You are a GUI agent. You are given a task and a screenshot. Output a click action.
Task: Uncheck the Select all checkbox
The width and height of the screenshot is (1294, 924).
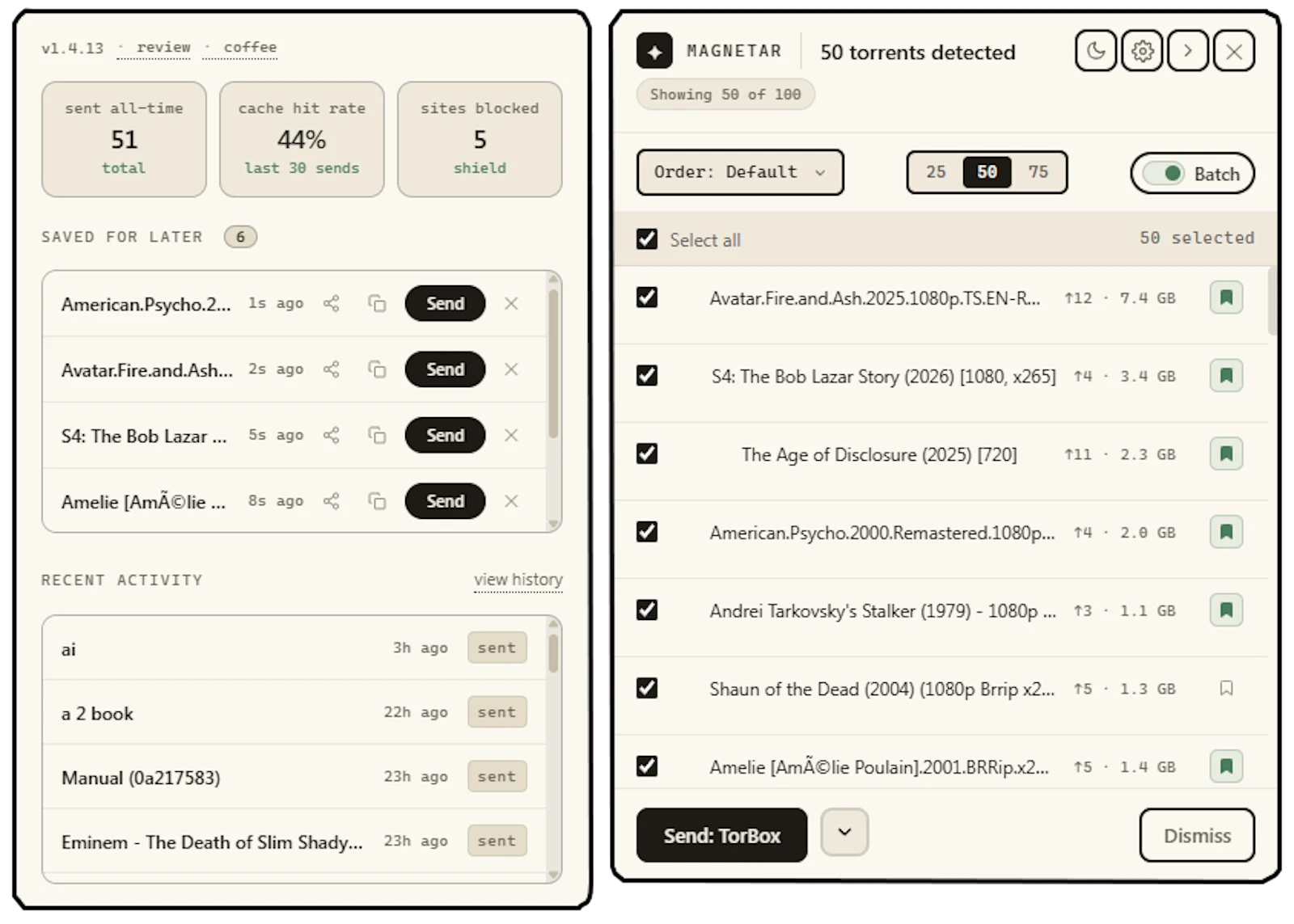pyautogui.click(x=647, y=239)
